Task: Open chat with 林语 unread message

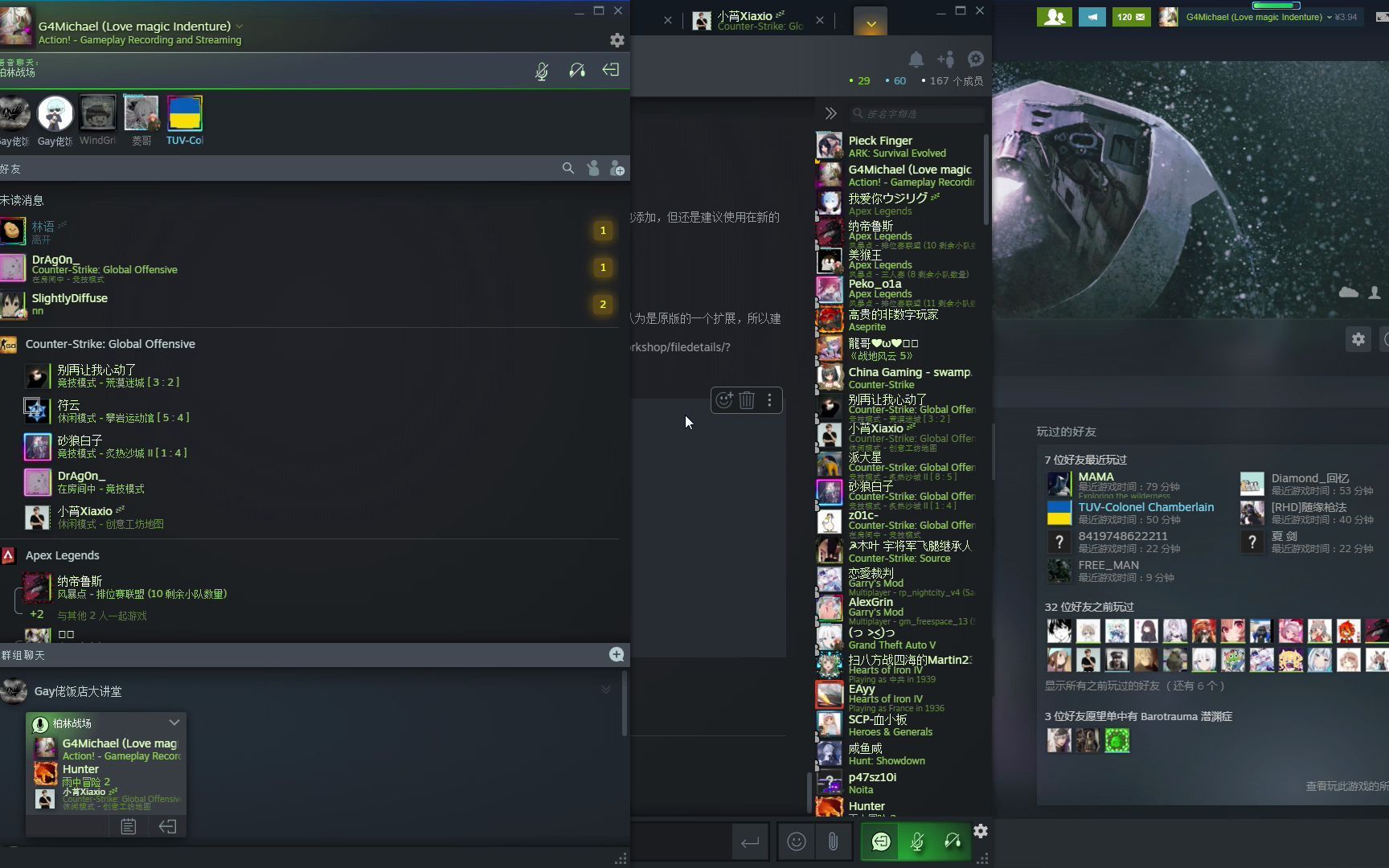Action: 309,231
